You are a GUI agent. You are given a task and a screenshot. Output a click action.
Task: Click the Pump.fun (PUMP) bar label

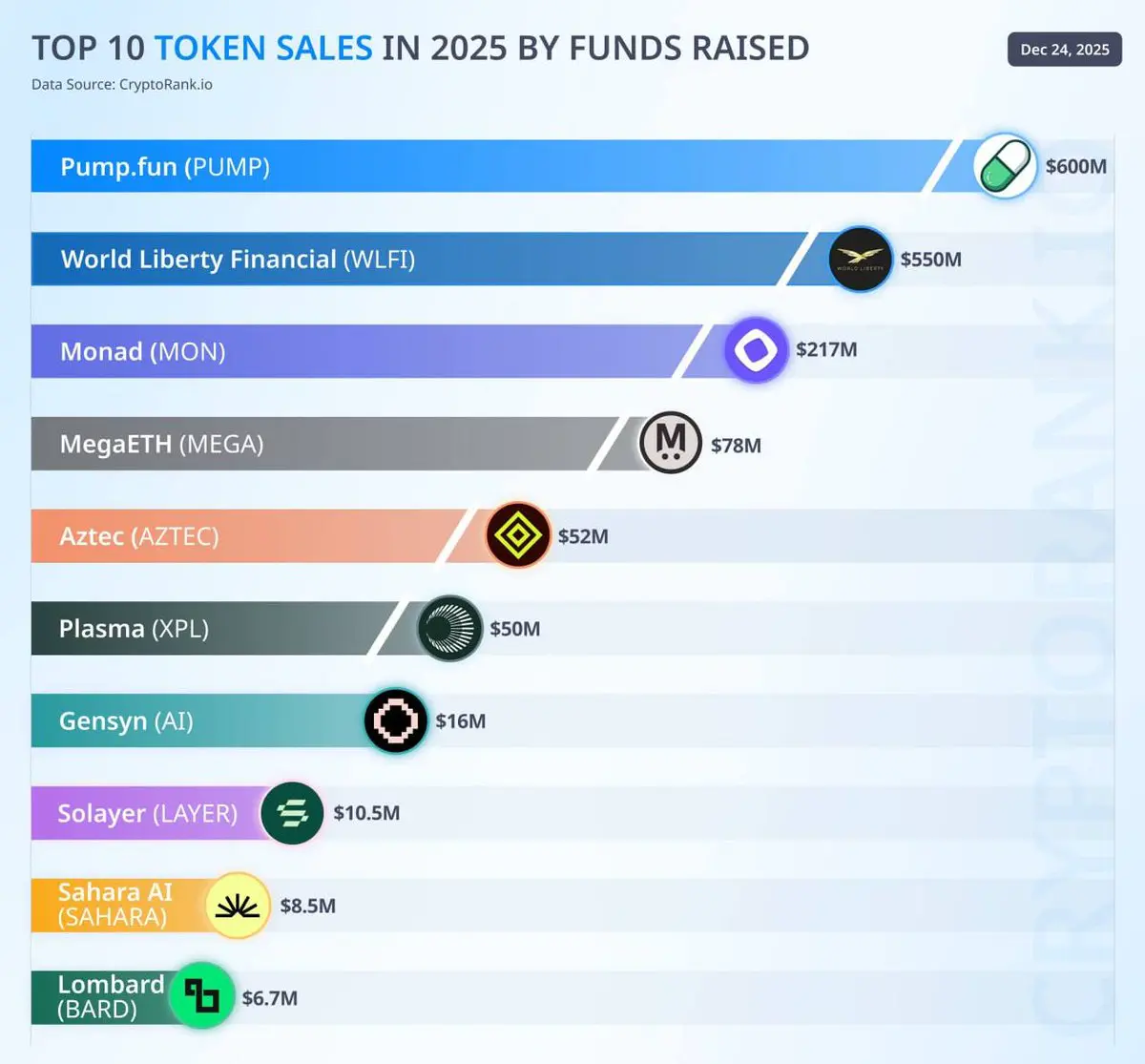coord(165,167)
